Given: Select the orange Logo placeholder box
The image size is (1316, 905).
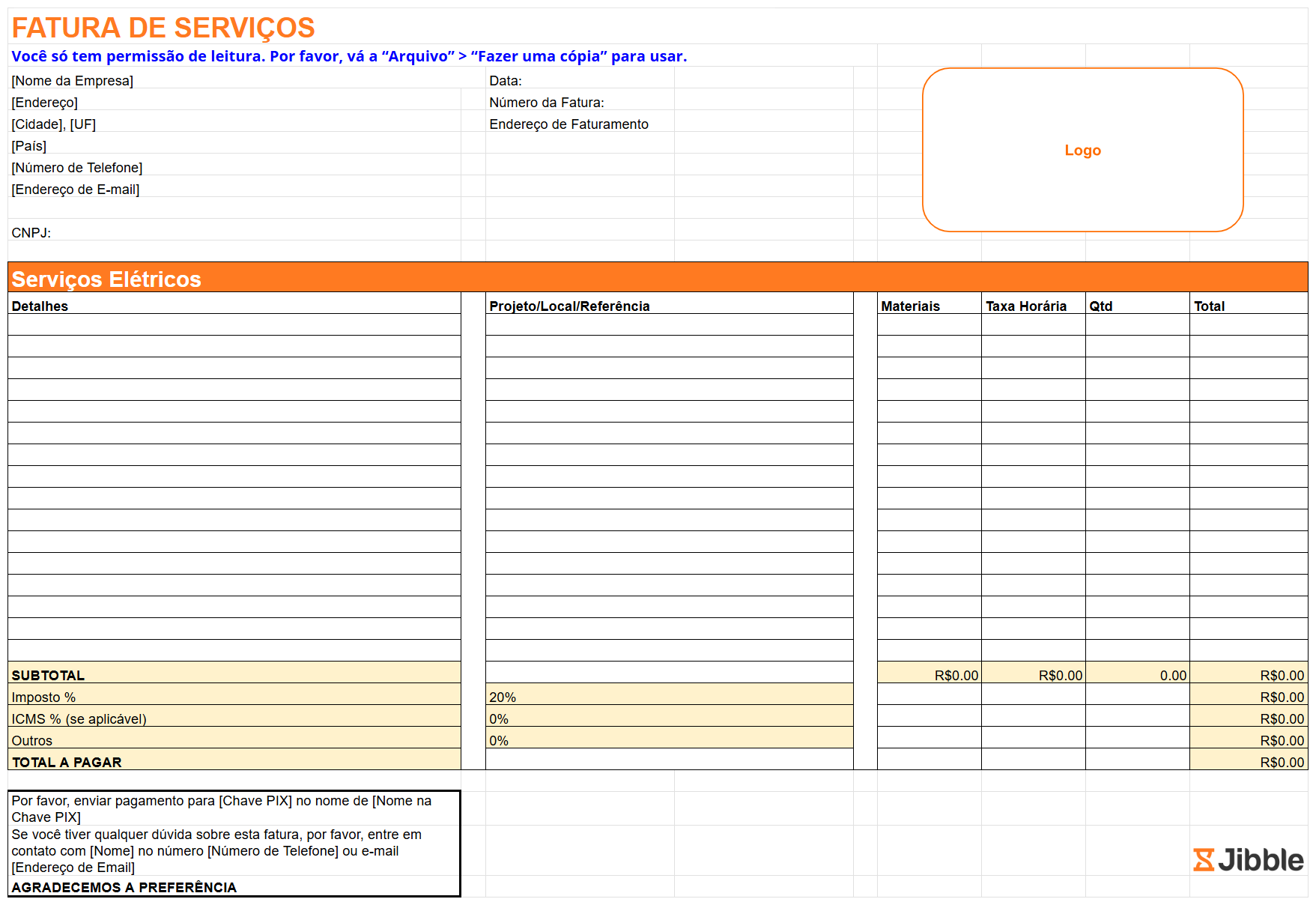Looking at the screenshot, I should coord(1082,150).
